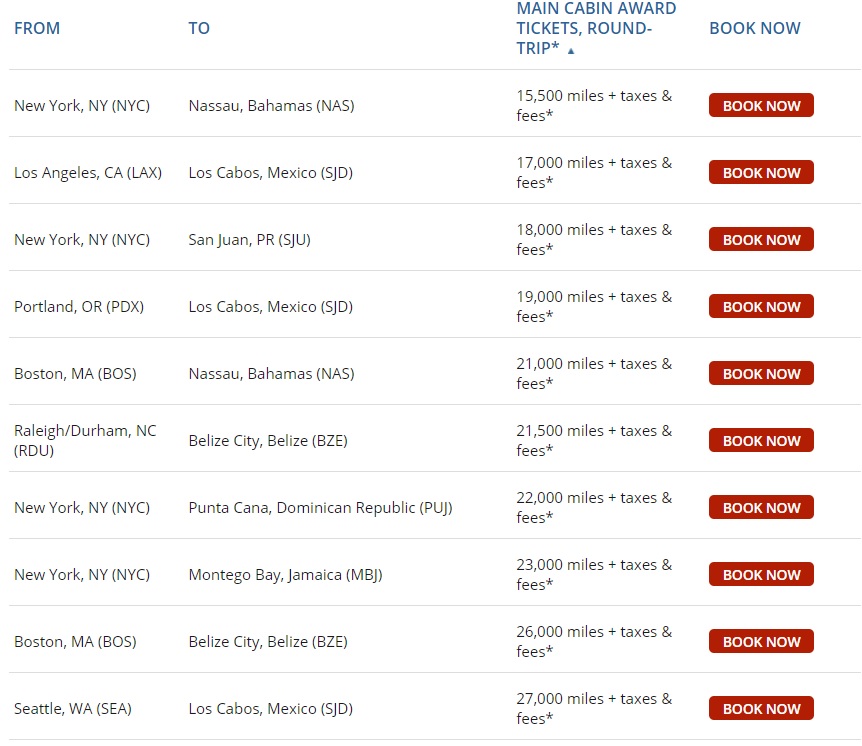Sort table by the FROM column header

pyautogui.click(x=37, y=28)
